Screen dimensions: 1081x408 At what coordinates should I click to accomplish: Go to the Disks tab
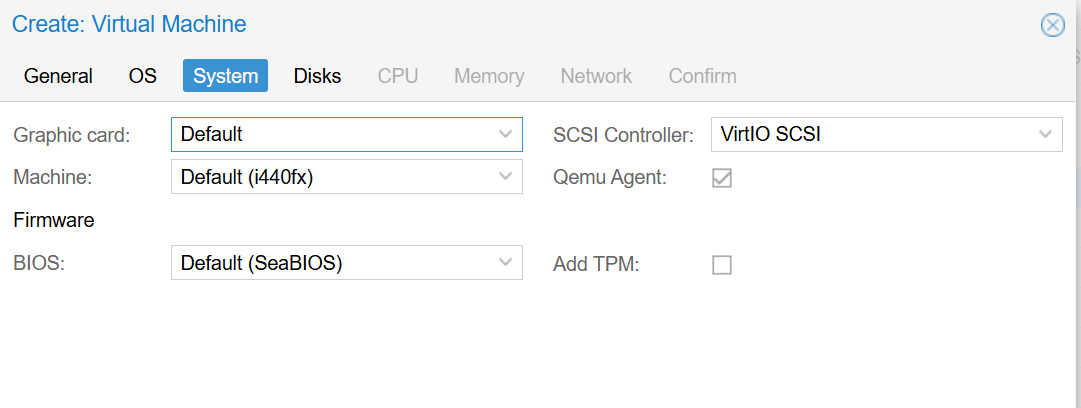(x=317, y=76)
